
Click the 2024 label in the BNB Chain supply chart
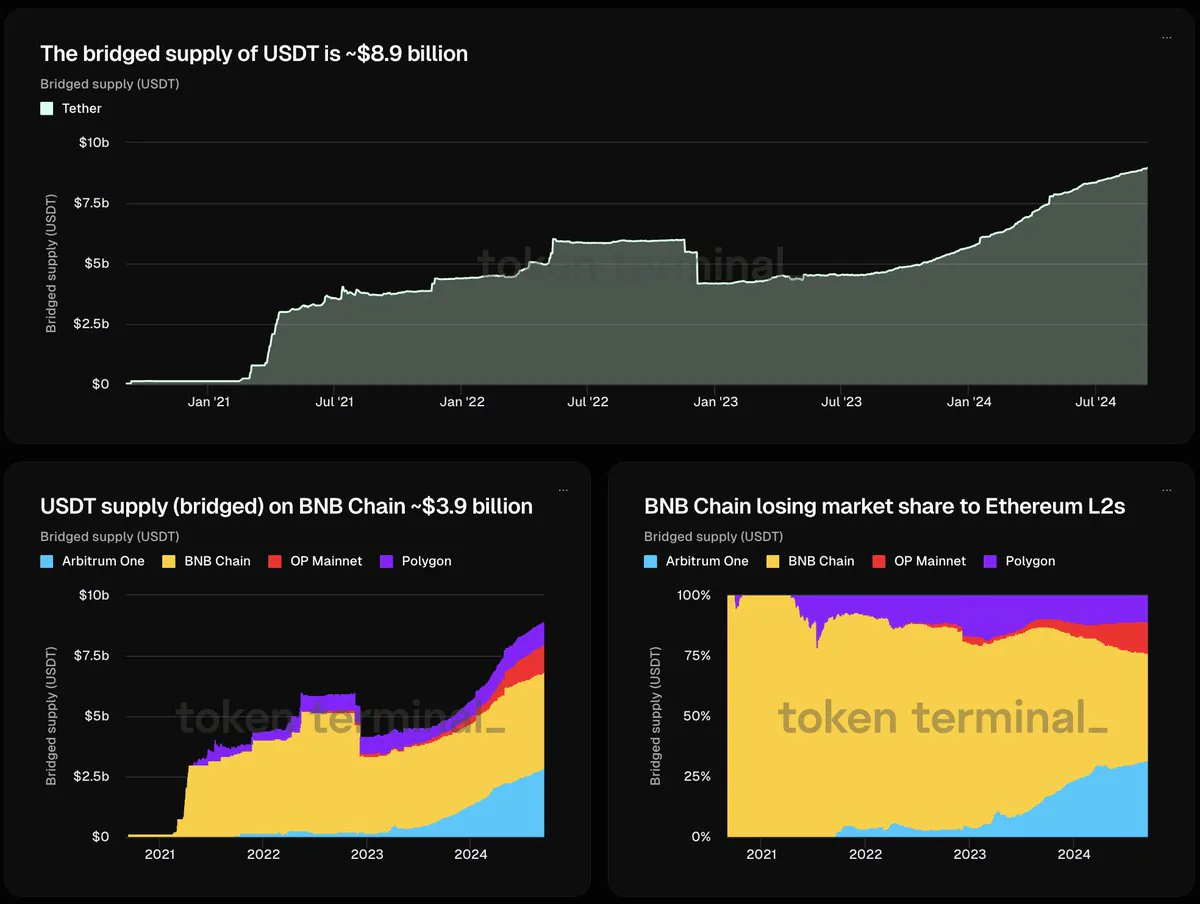pos(471,854)
